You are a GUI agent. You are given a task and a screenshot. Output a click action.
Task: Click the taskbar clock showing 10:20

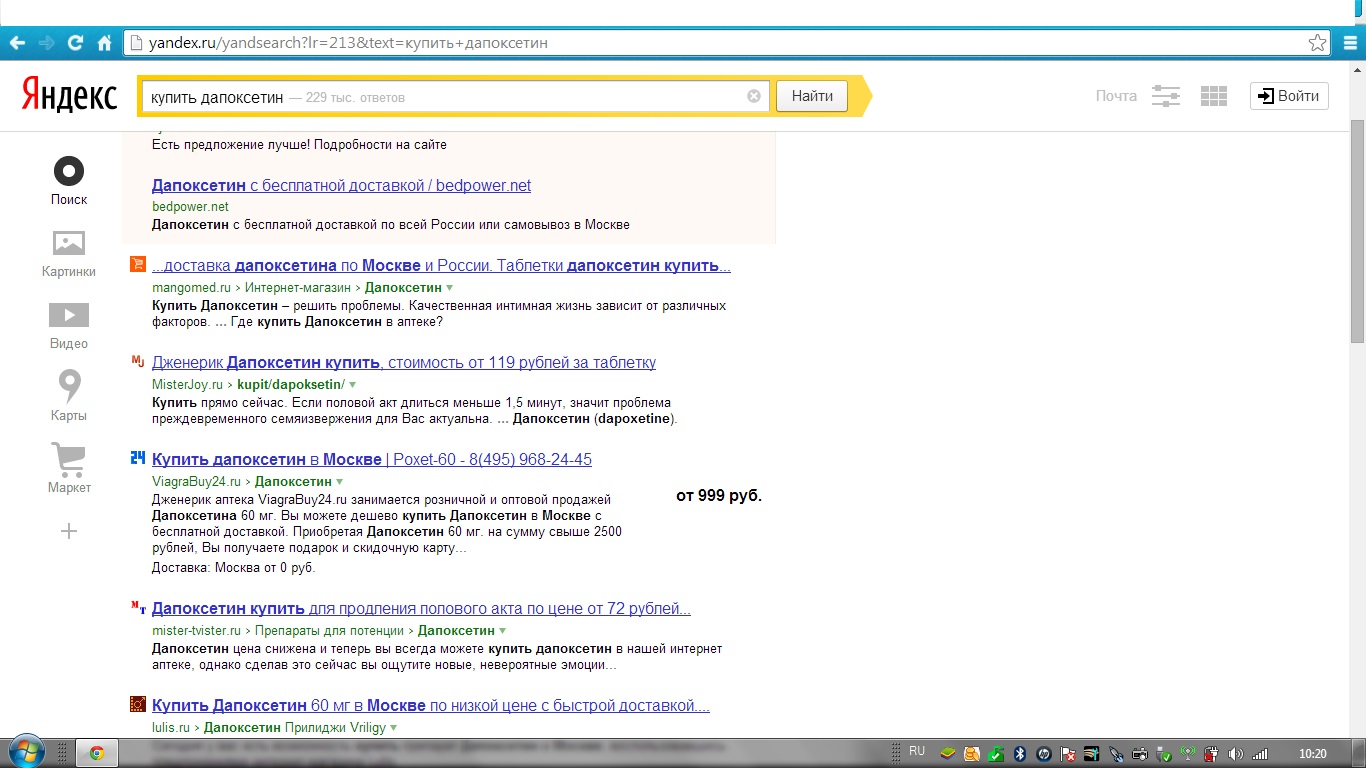(1312, 754)
